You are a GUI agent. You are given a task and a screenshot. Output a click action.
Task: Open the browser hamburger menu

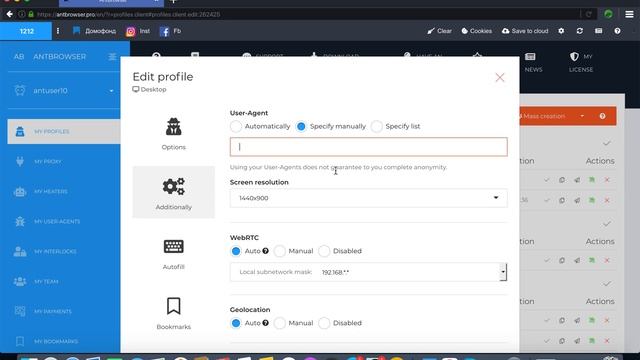click(x=629, y=14)
